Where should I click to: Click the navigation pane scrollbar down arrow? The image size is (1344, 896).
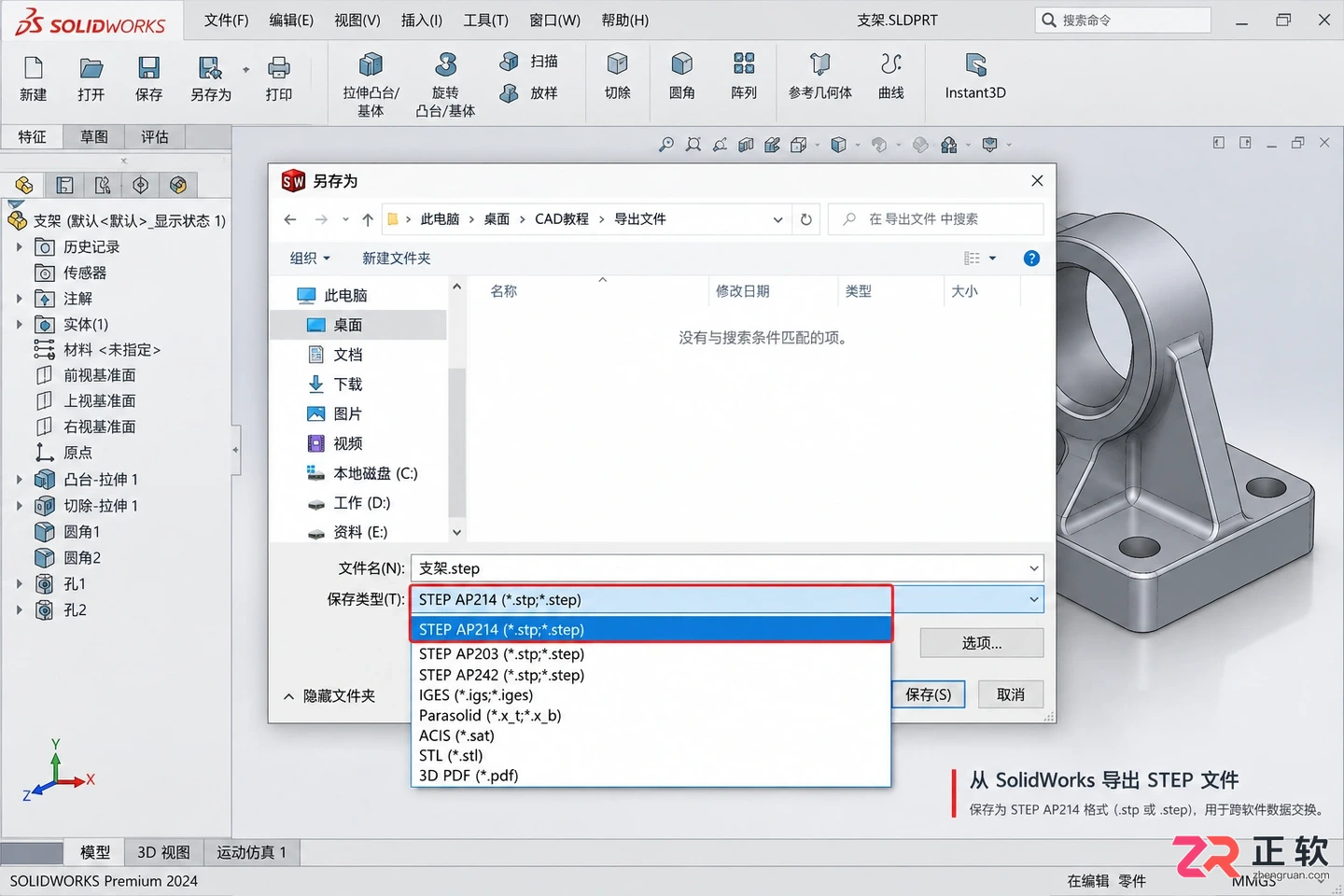456,532
